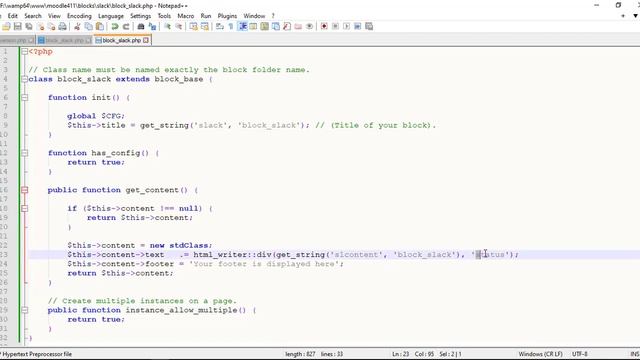Click Windows (CR LF) in status bar
This screenshot has width=640, height=360.
pos(540,354)
